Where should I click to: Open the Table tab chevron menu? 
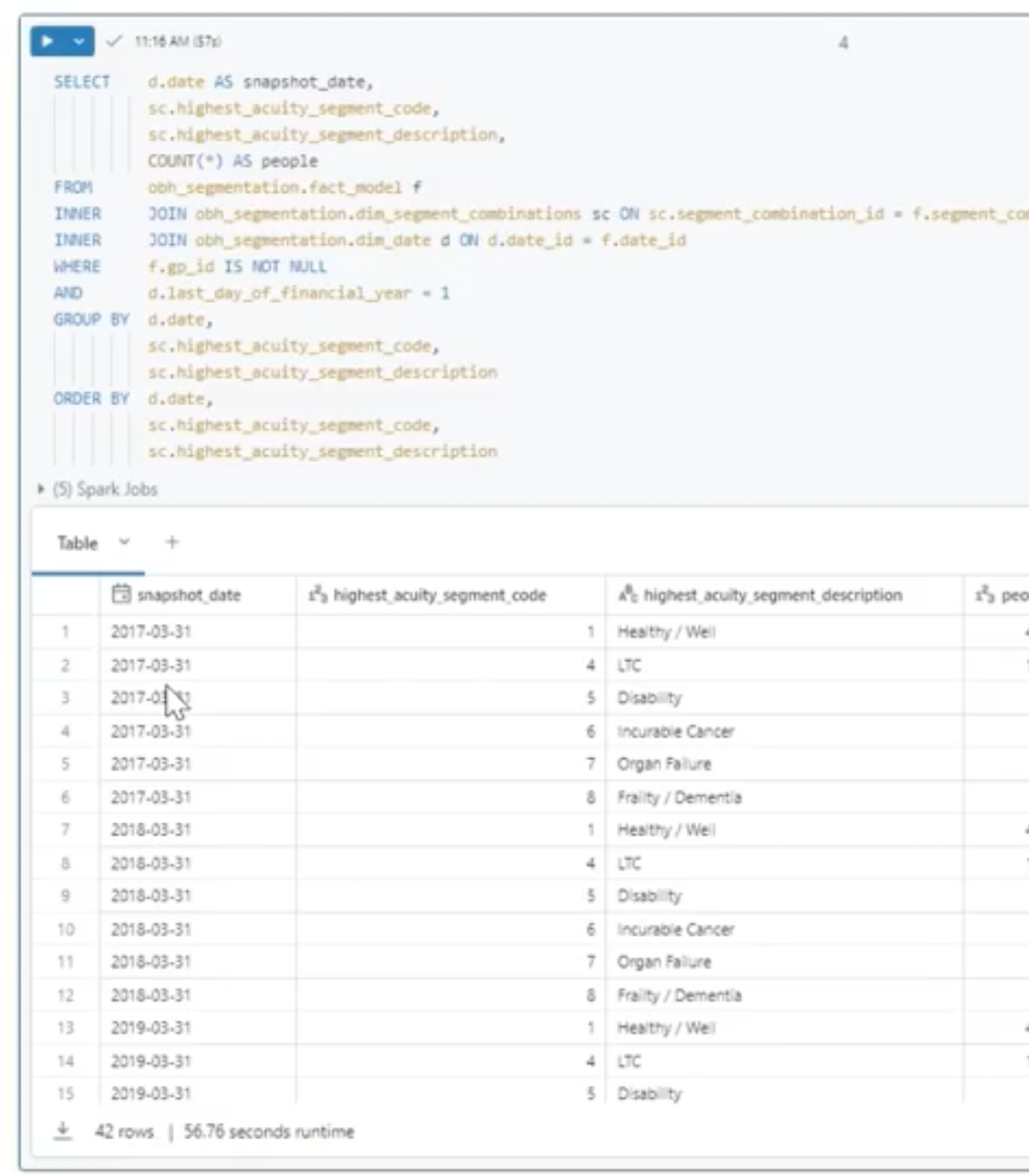[124, 542]
